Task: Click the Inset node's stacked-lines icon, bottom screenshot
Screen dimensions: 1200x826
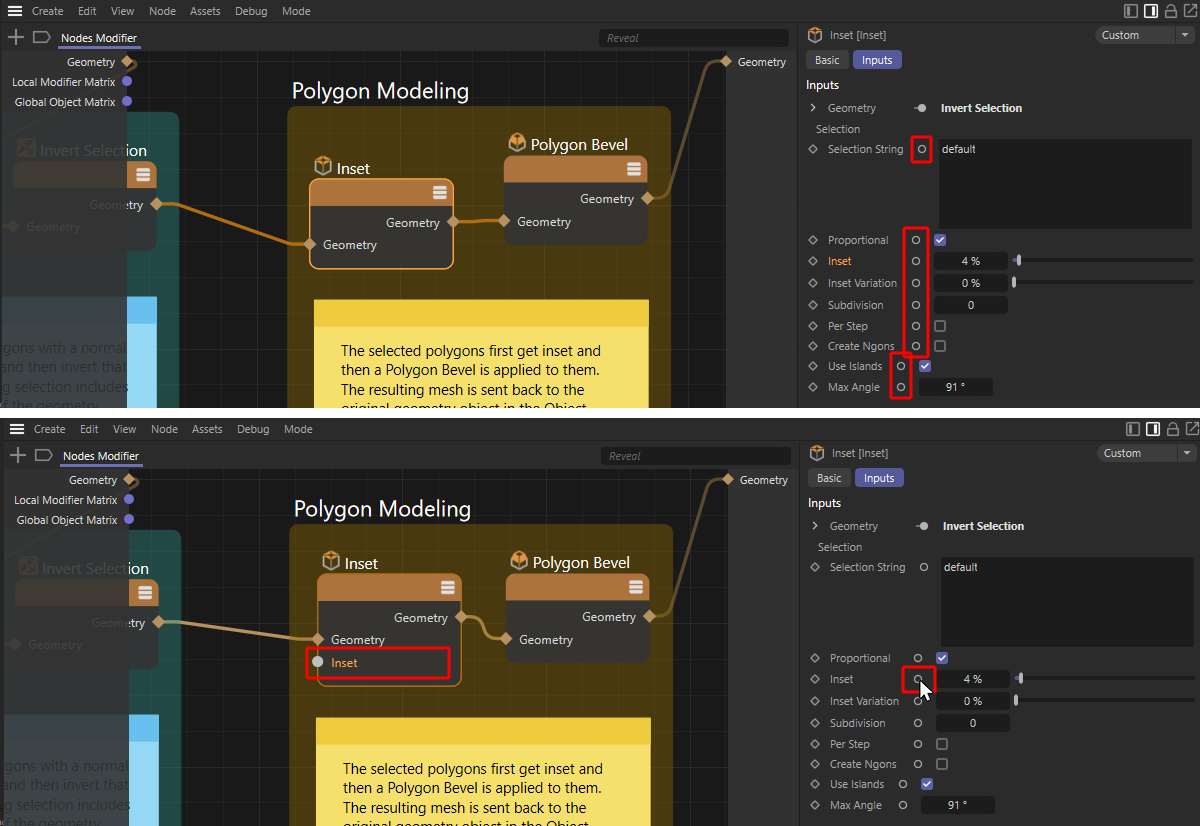Action: point(447,588)
